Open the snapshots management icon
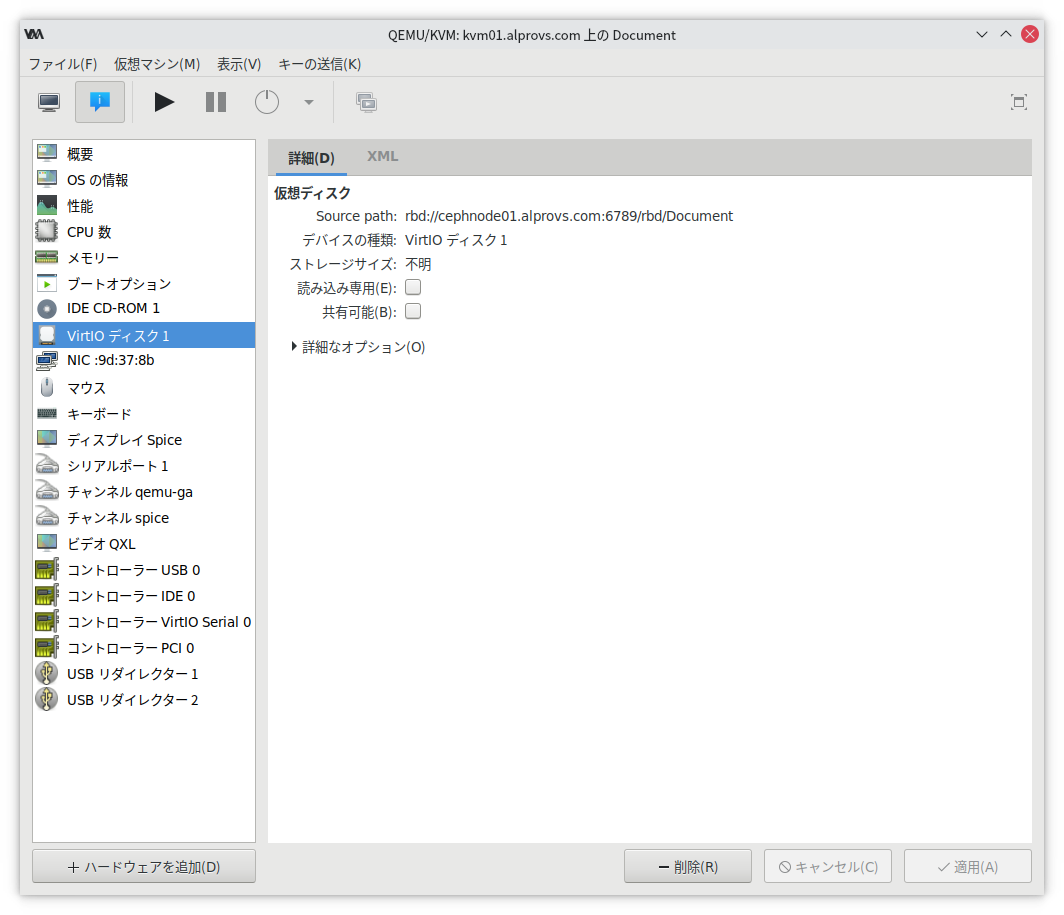 click(366, 102)
